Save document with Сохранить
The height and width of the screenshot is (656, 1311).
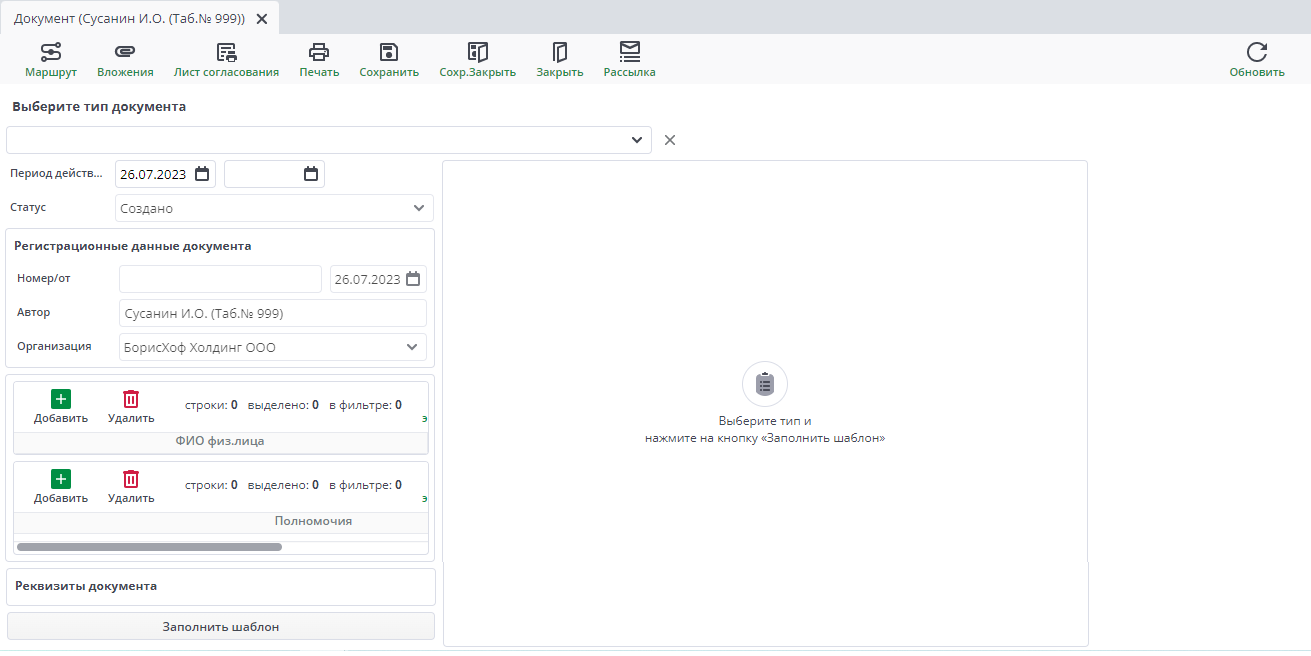[x=389, y=60]
